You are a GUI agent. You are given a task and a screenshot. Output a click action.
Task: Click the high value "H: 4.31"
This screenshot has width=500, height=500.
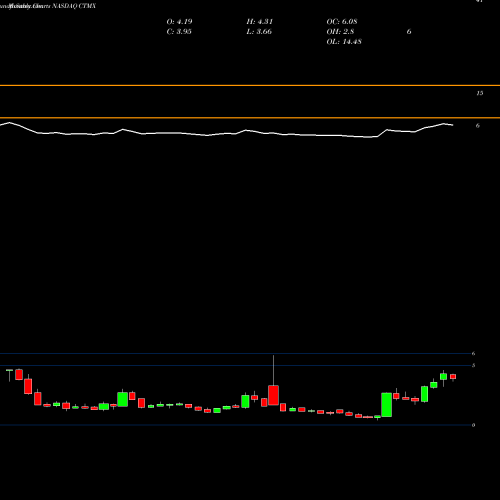(260, 22)
